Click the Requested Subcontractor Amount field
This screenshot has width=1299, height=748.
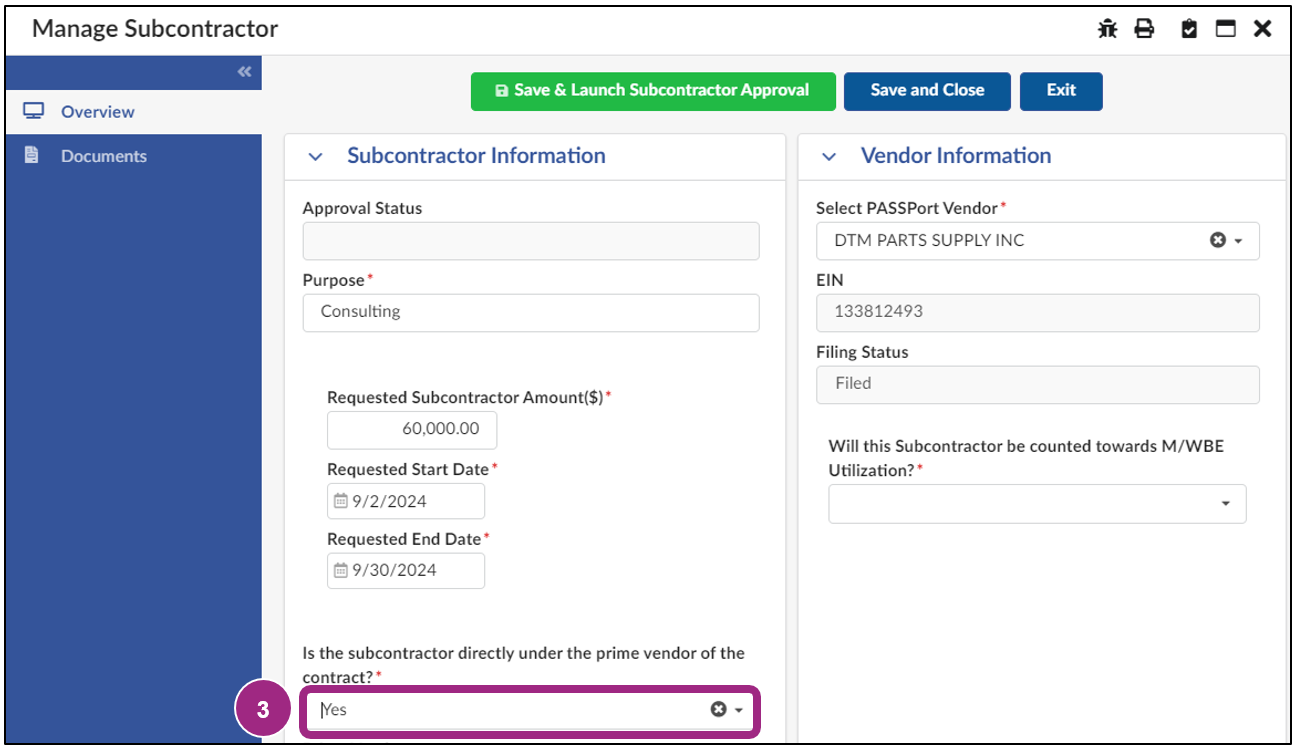(x=412, y=429)
